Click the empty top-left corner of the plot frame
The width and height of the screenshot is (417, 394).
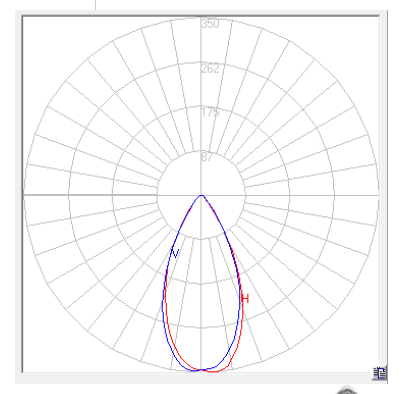(x=33, y=27)
